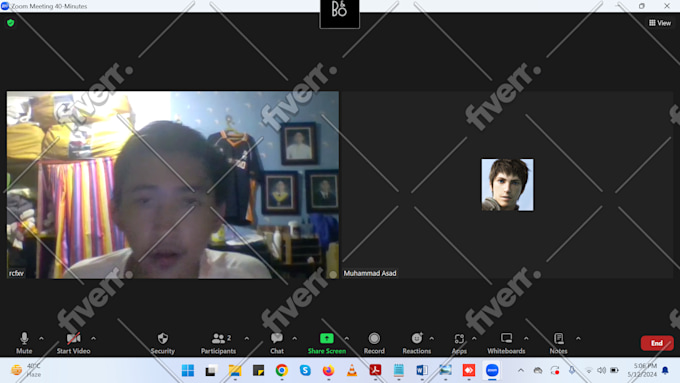680x383 pixels.
Task: Open File Explorer from the taskbar
Action: click(235, 370)
